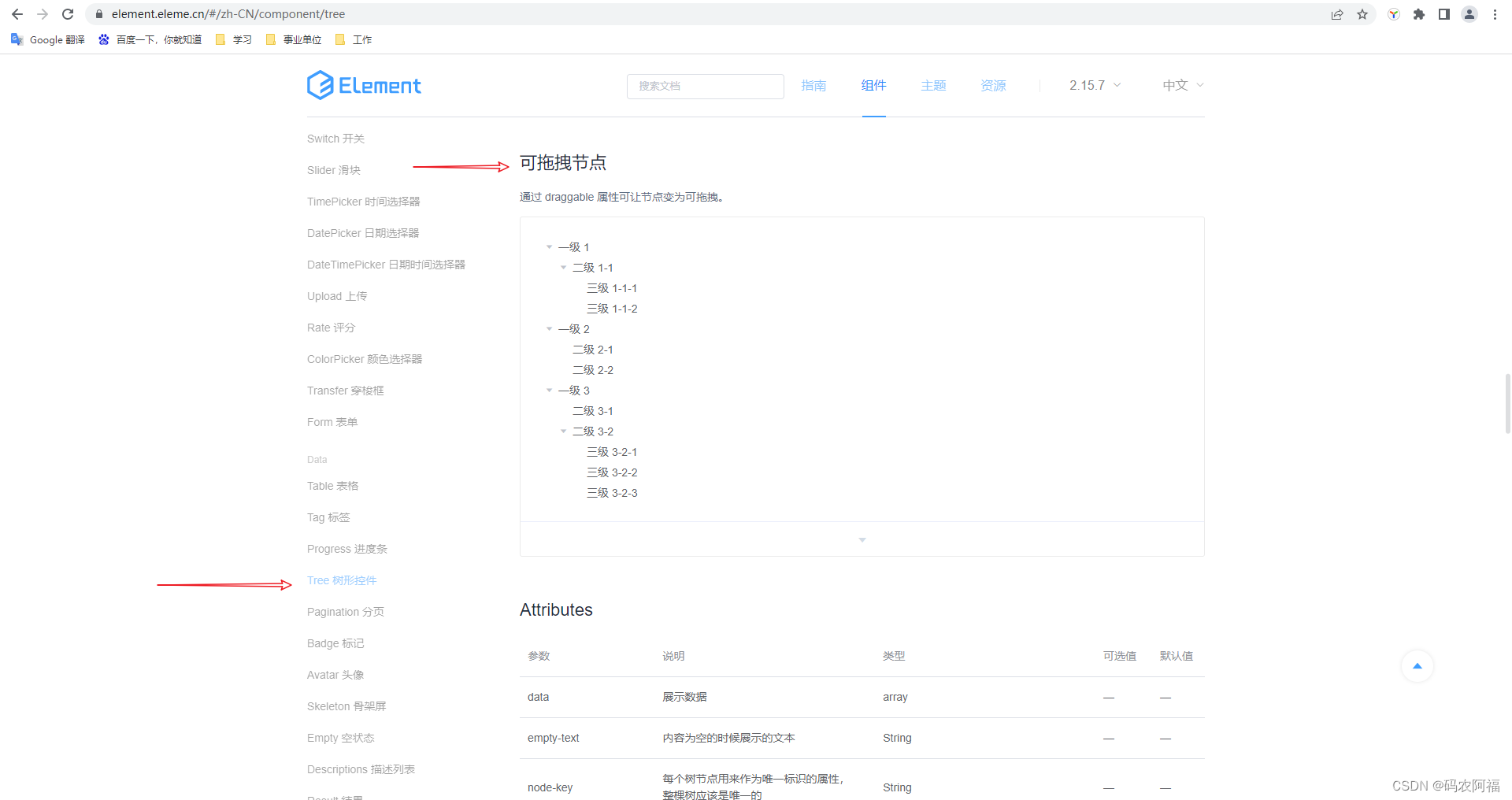Image resolution: width=1512 pixels, height=800 pixels.
Task: Select tree node 二级 2-2
Action: [x=593, y=370]
